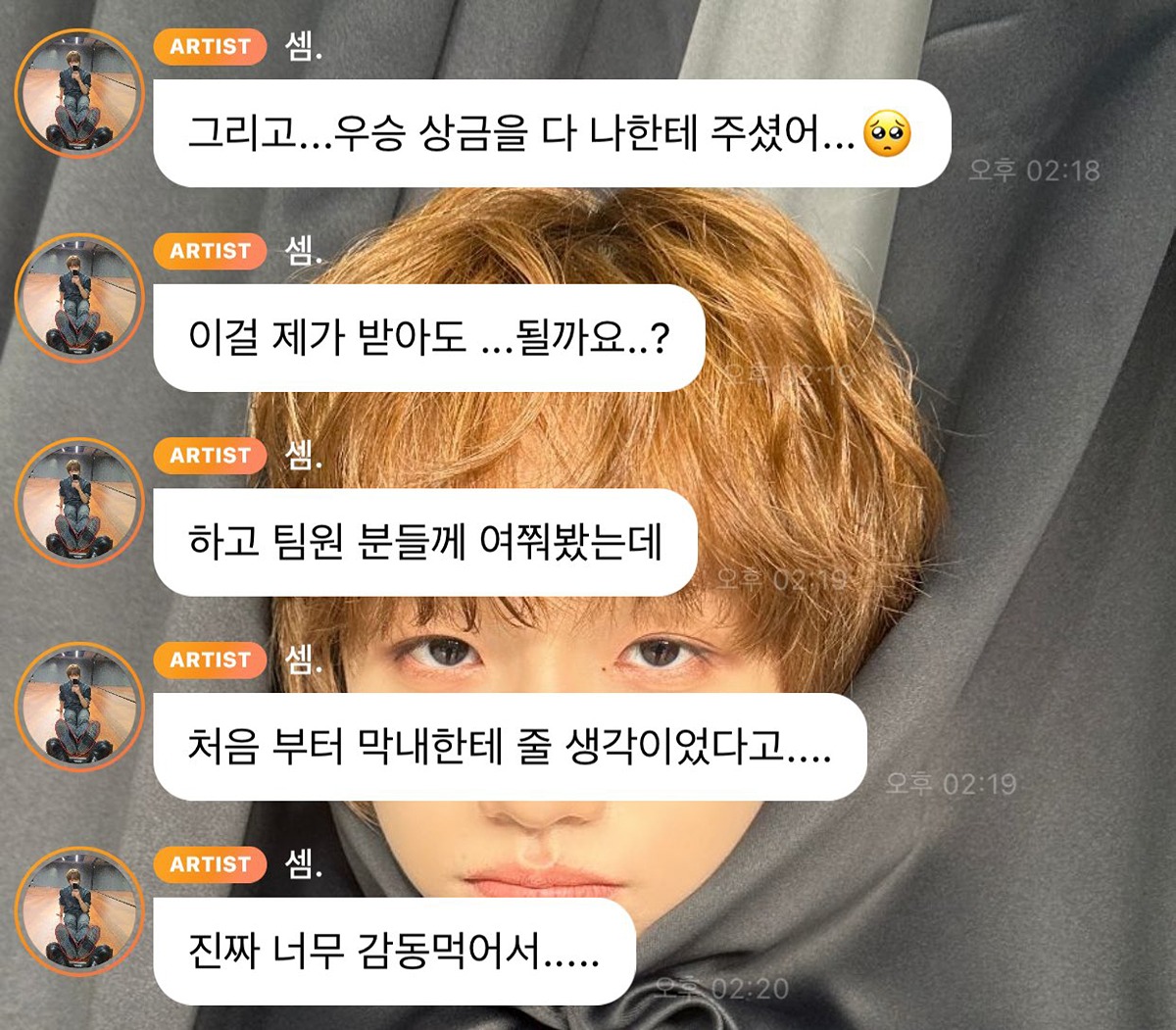Open the profile photo beside the 처음 부터 막내한테 message
This screenshot has width=1176, height=1030.
coord(79,708)
